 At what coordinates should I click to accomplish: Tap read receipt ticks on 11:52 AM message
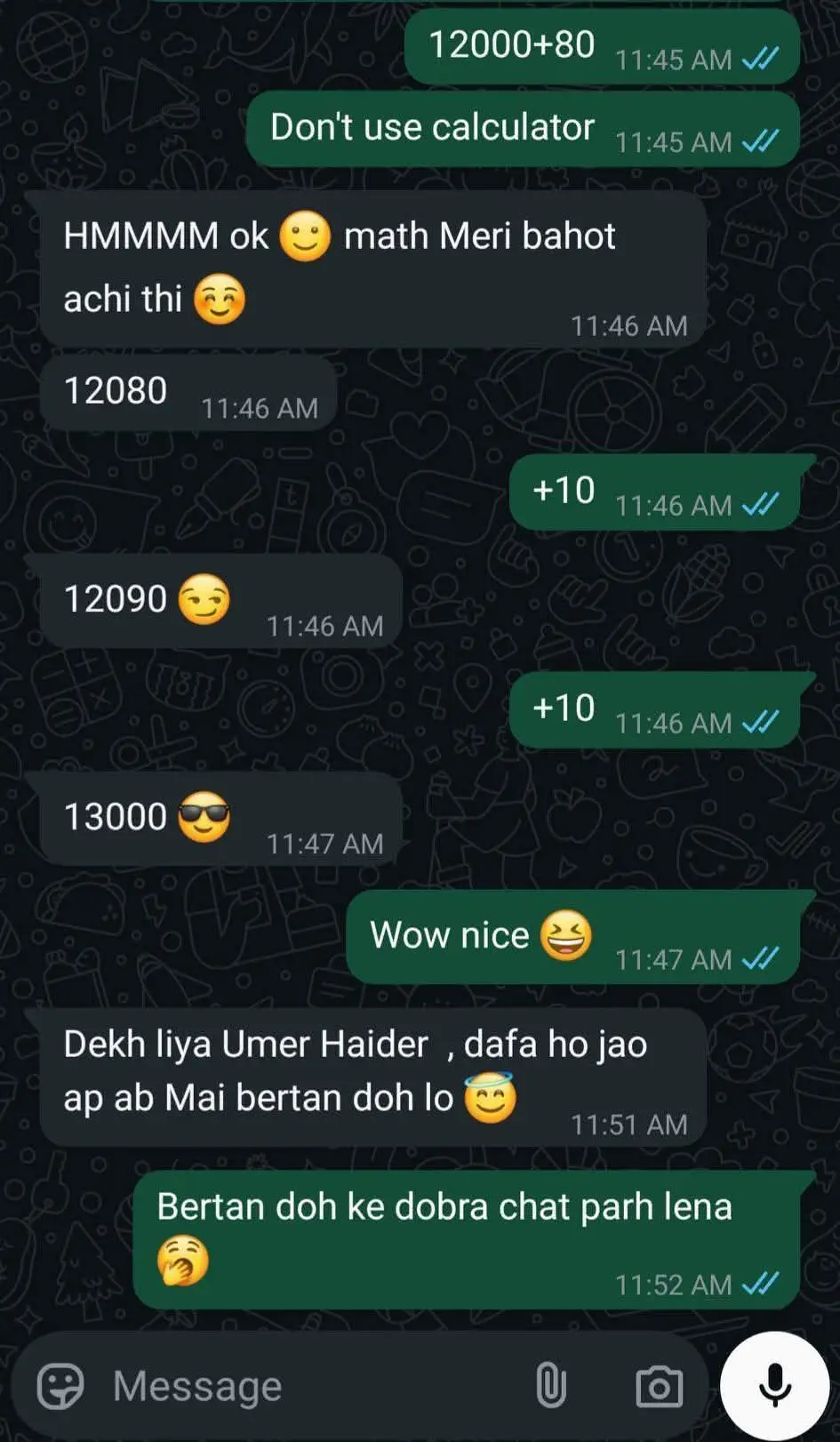coord(761,1284)
